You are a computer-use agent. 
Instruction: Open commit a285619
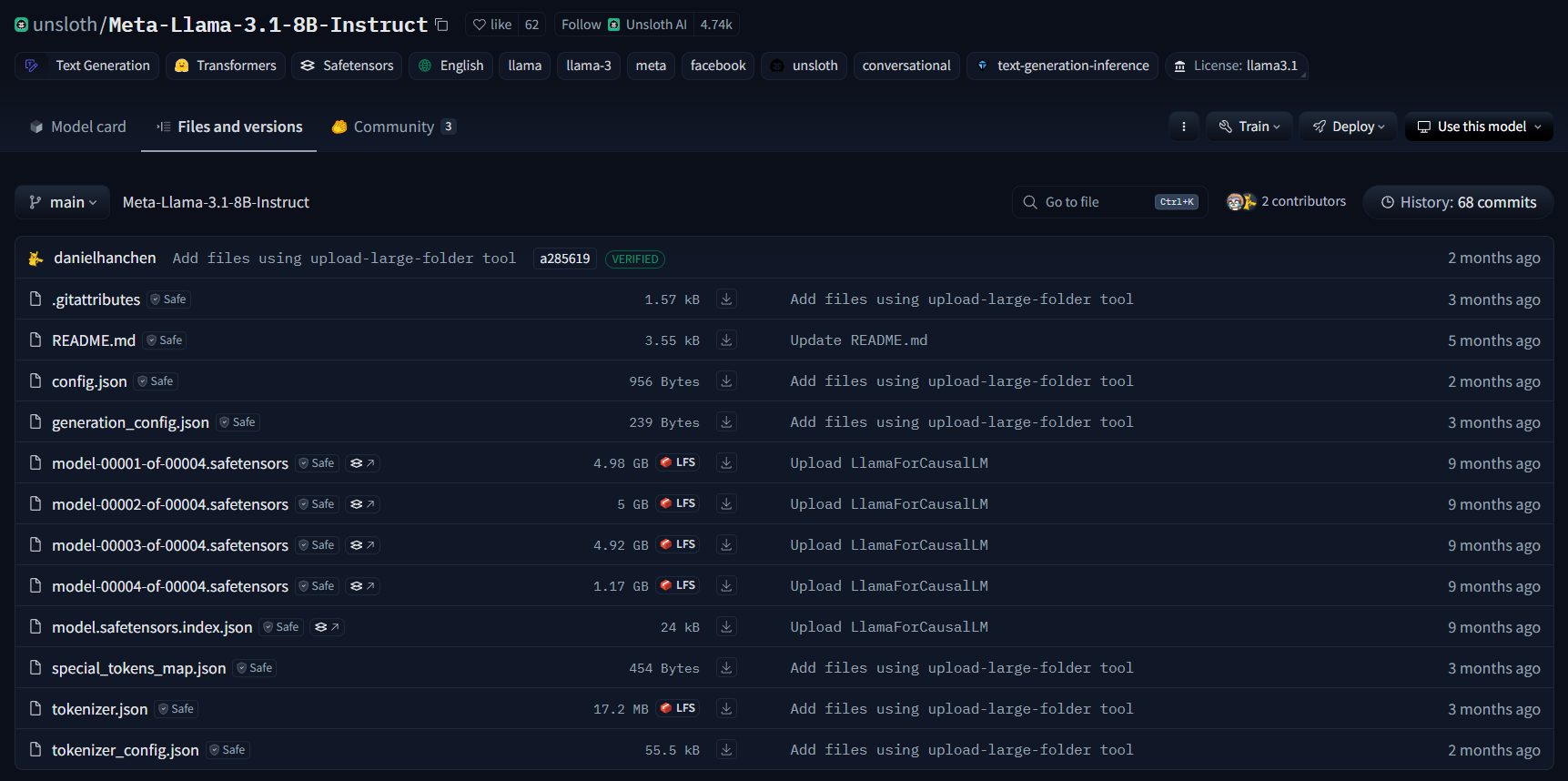(565, 259)
